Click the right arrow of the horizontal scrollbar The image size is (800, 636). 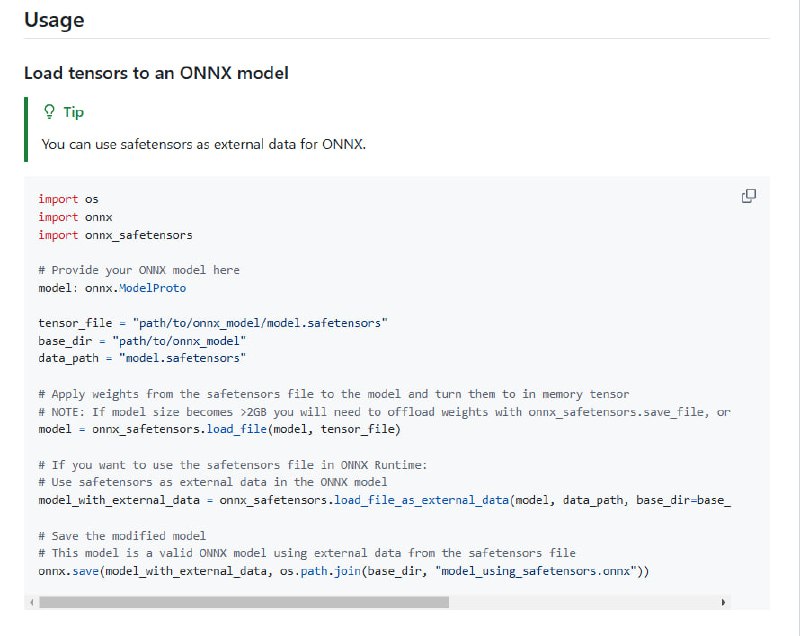pos(722,602)
